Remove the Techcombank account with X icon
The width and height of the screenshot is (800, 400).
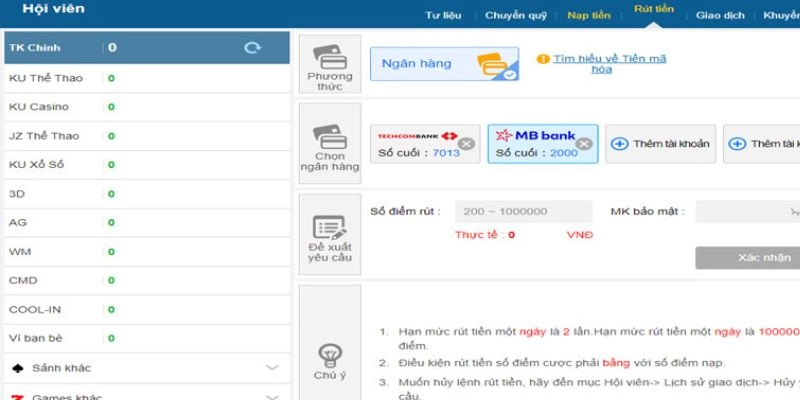coord(466,144)
